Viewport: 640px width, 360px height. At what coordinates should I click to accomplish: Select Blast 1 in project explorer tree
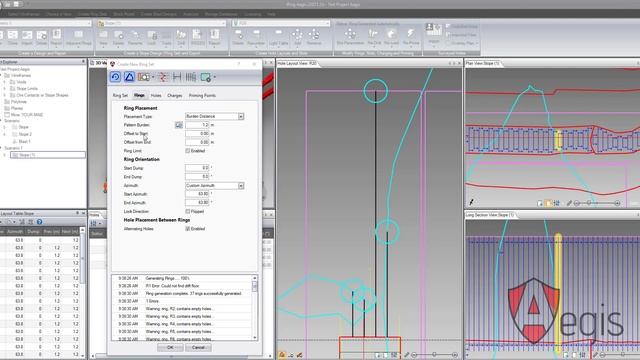pyautogui.click(x=24, y=141)
